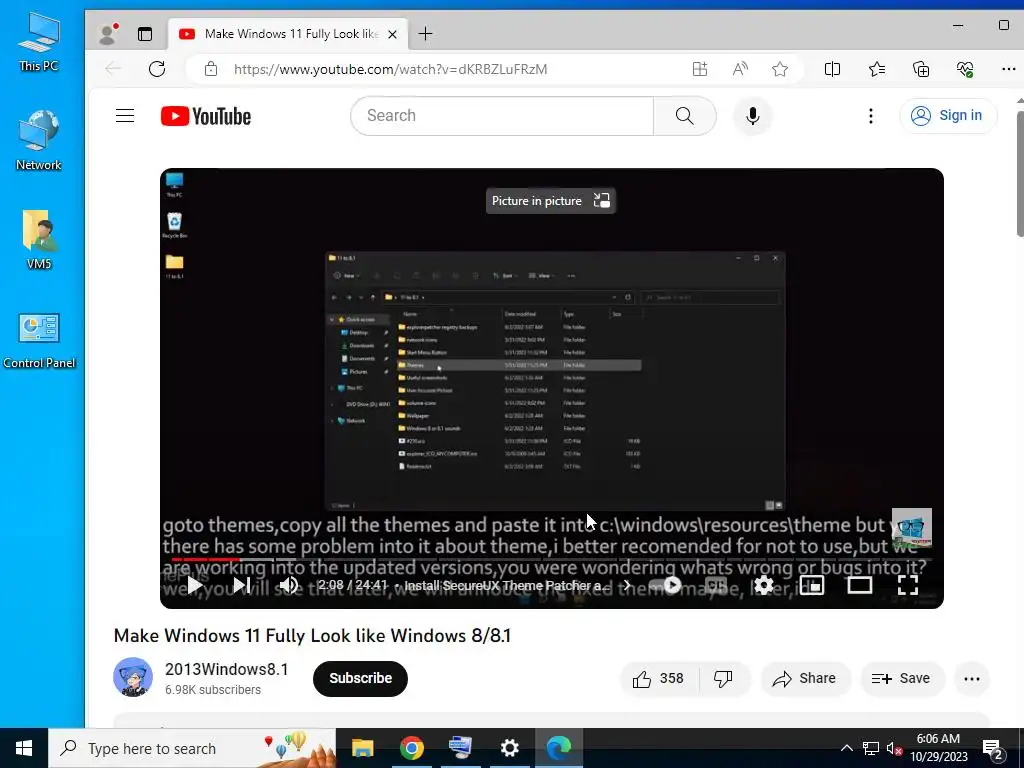Mute the video volume
This screenshot has width=1024, height=768.
tap(289, 584)
